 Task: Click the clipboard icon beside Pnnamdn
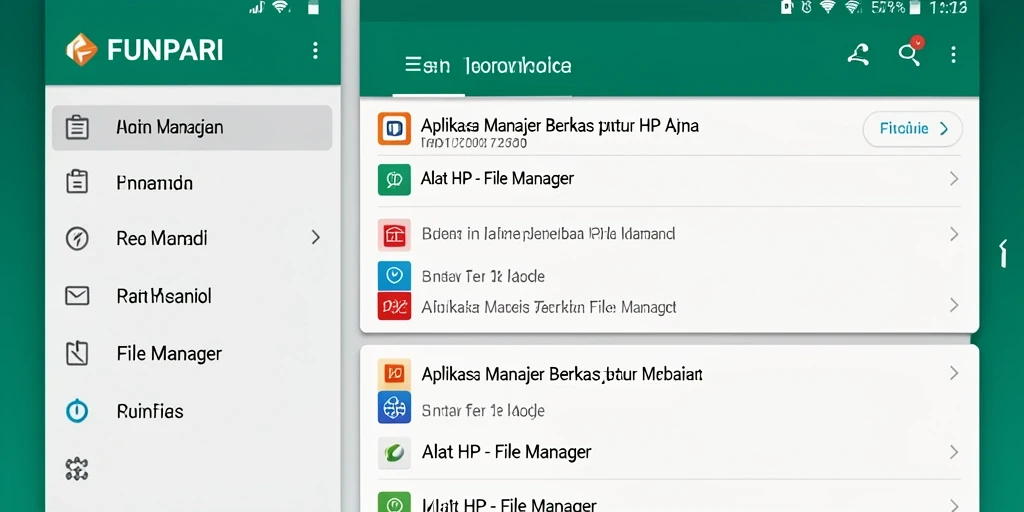point(77,182)
